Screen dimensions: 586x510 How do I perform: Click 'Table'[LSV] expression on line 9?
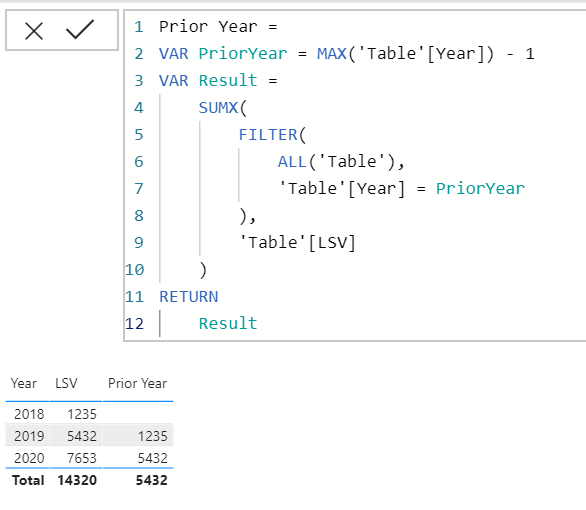(297, 243)
